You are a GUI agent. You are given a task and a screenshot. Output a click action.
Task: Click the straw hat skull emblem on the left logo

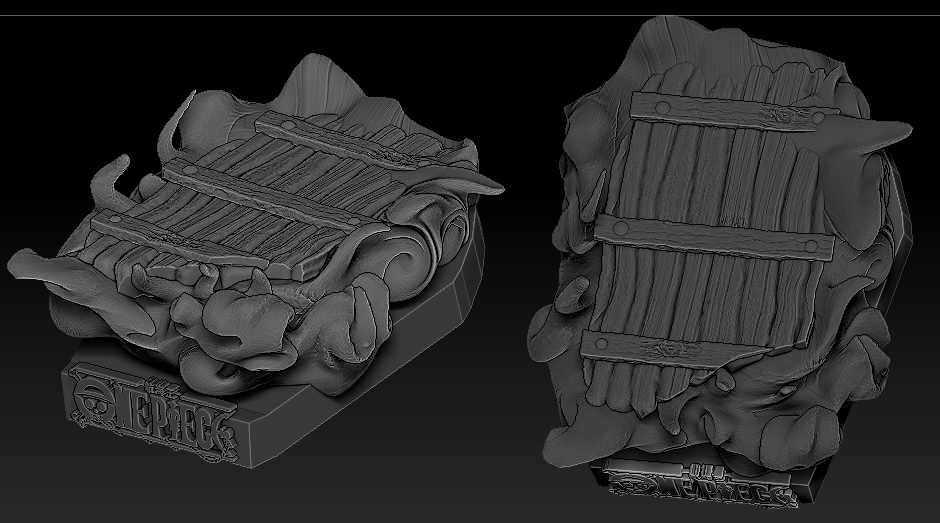94,402
